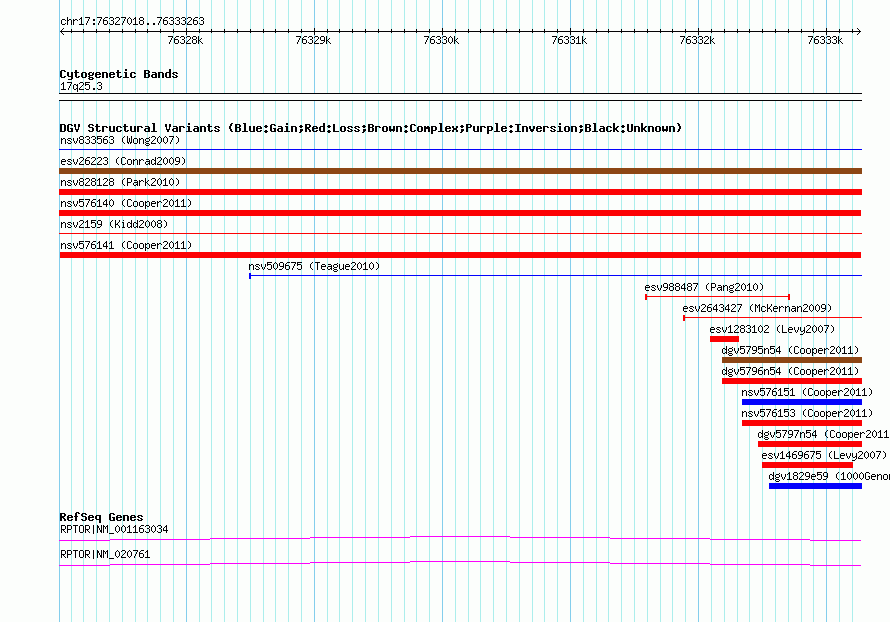890x622 pixels.
Task: Click the 76332k ruler tick label
Action: pyautogui.click(x=697, y=40)
